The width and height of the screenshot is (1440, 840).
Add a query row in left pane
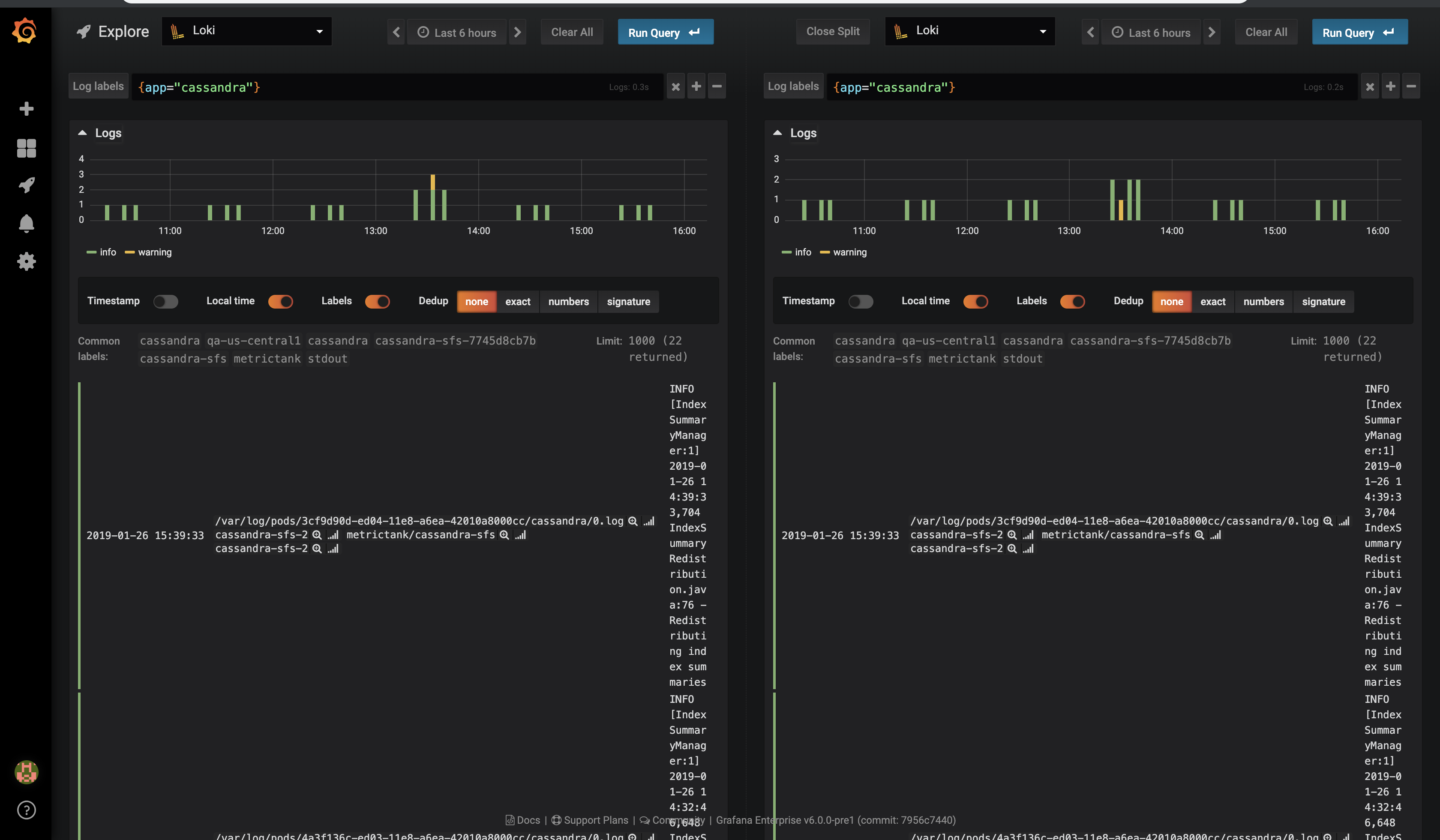coord(696,86)
